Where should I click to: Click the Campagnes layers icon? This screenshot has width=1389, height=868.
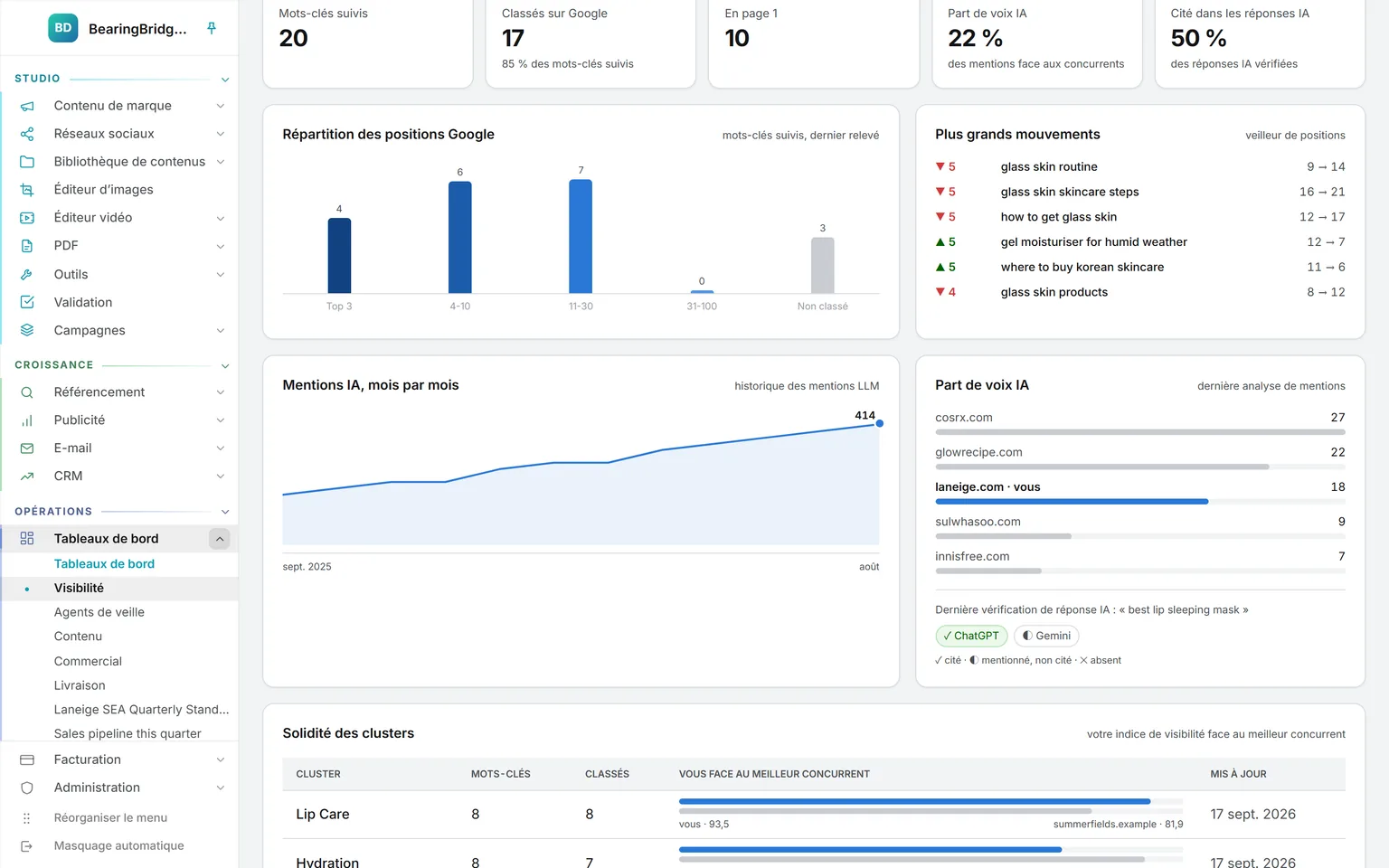pyautogui.click(x=27, y=330)
